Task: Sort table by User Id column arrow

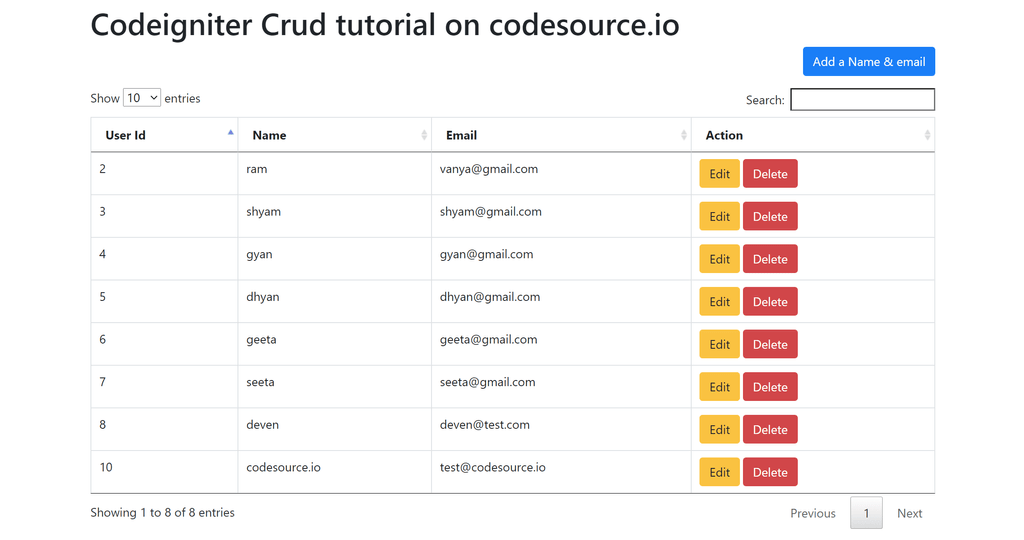Action: click(x=230, y=134)
